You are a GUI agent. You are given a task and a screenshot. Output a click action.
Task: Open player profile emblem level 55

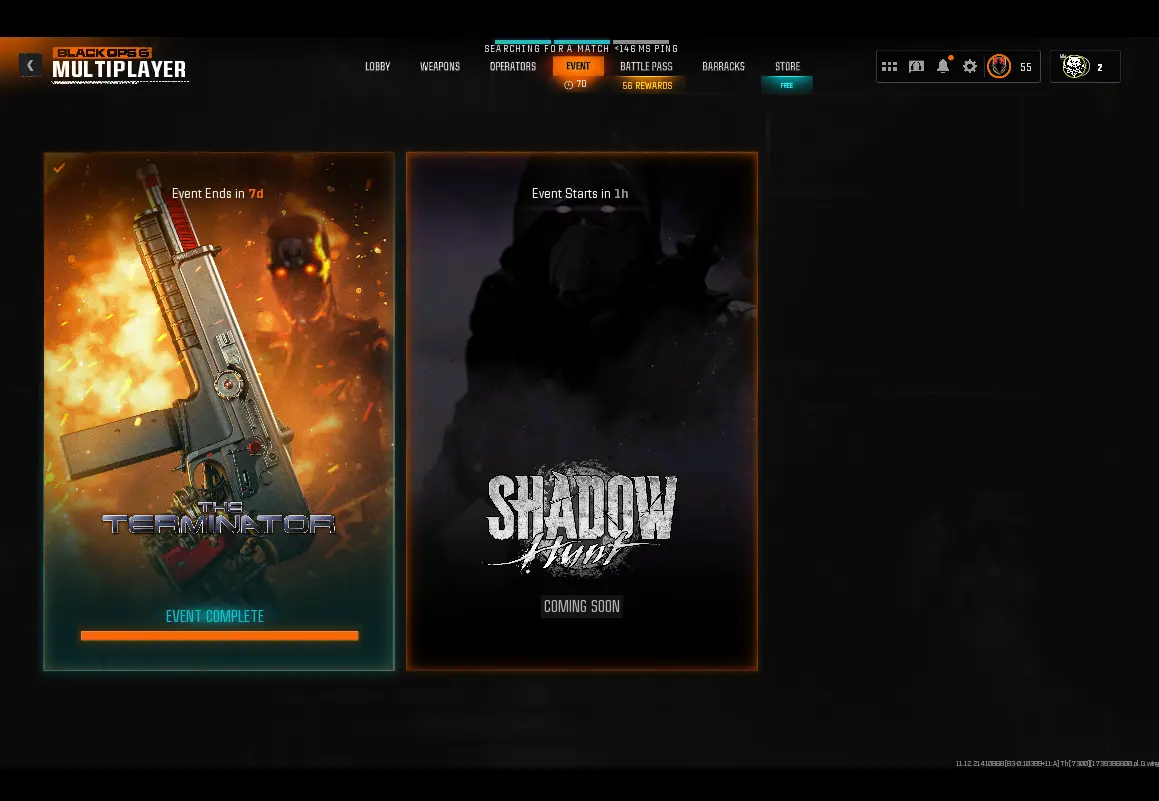click(999, 67)
